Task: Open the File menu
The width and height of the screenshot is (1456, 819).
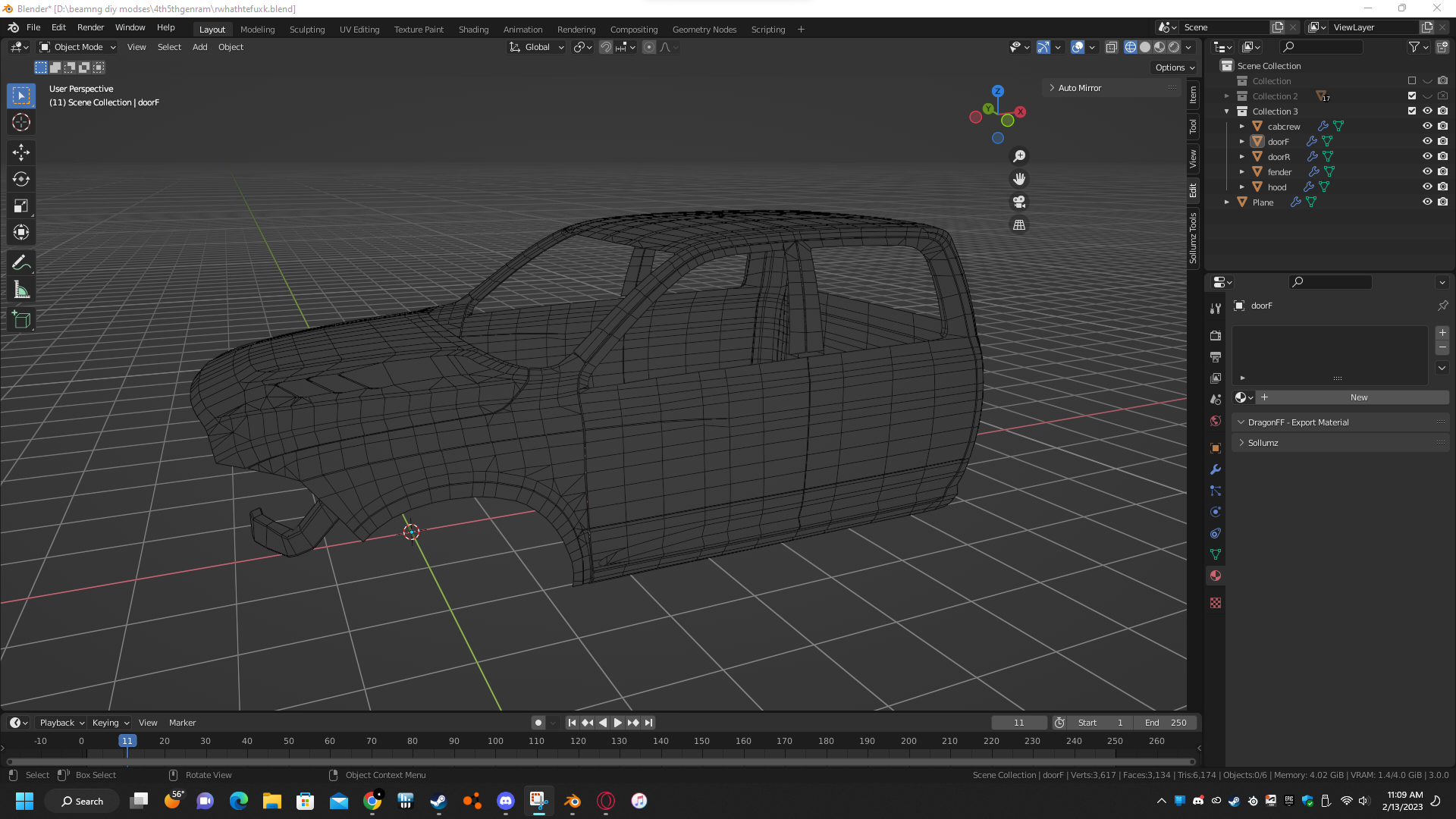Action: tap(33, 27)
